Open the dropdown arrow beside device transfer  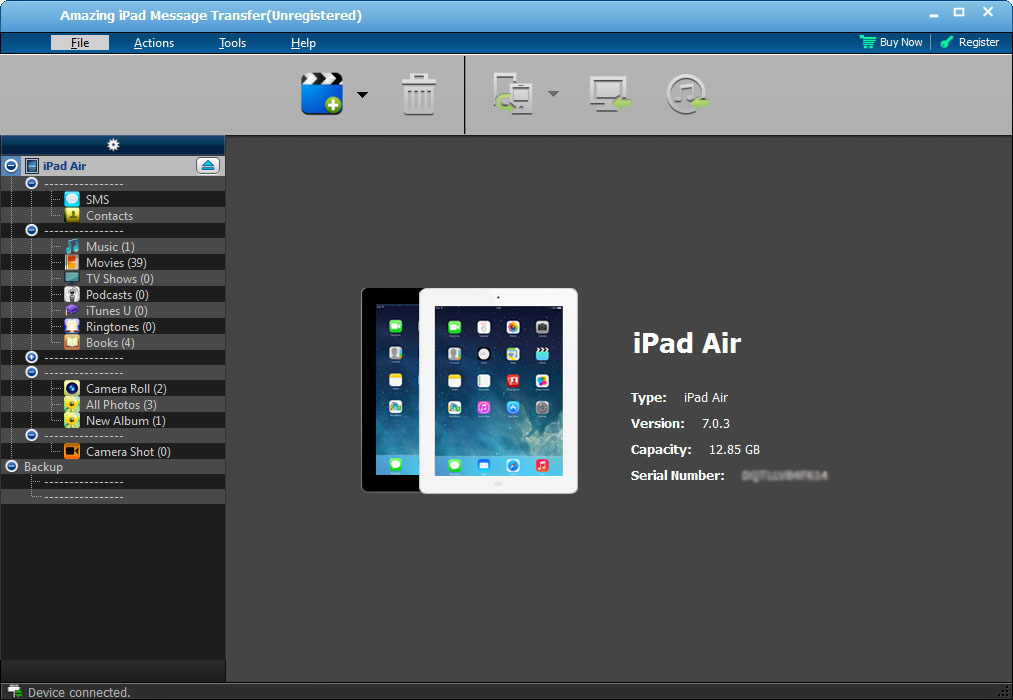coord(553,94)
